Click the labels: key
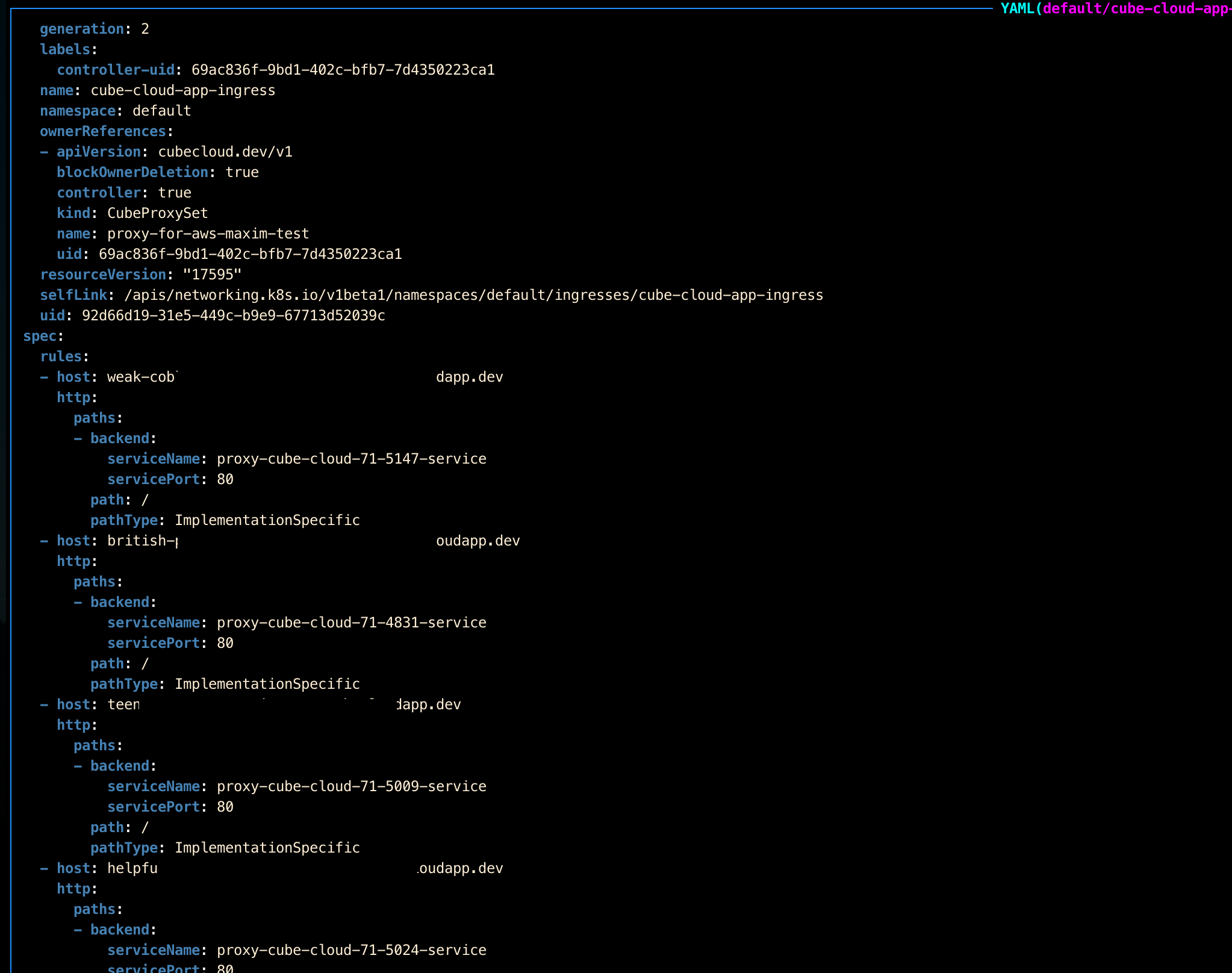The image size is (1232, 973). point(69,49)
